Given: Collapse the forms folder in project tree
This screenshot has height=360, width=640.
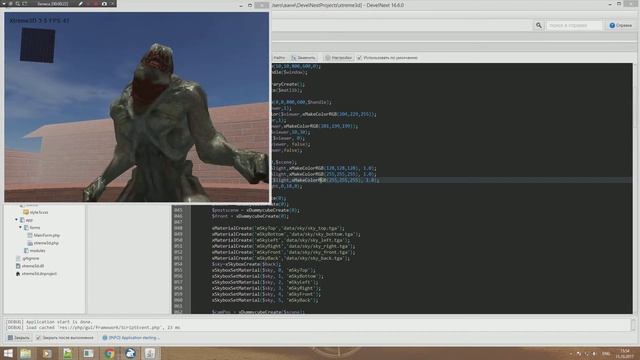Looking at the screenshot, I should [x=20, y=228].
